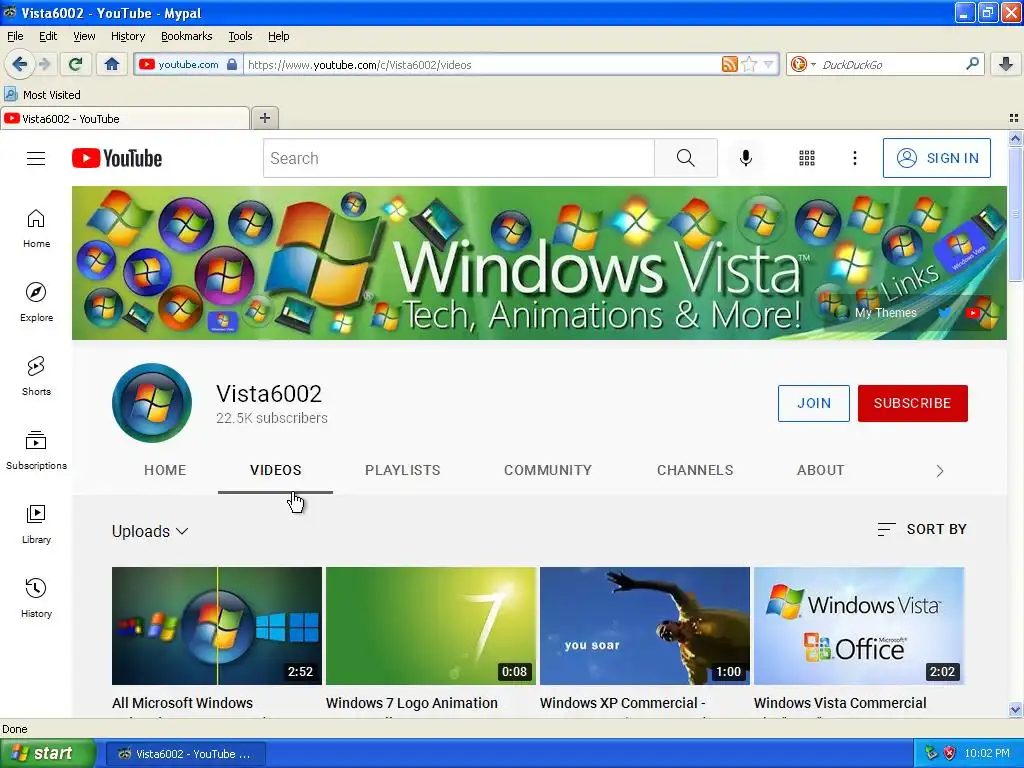Open the three-dot settings menu

coord(854,158)
